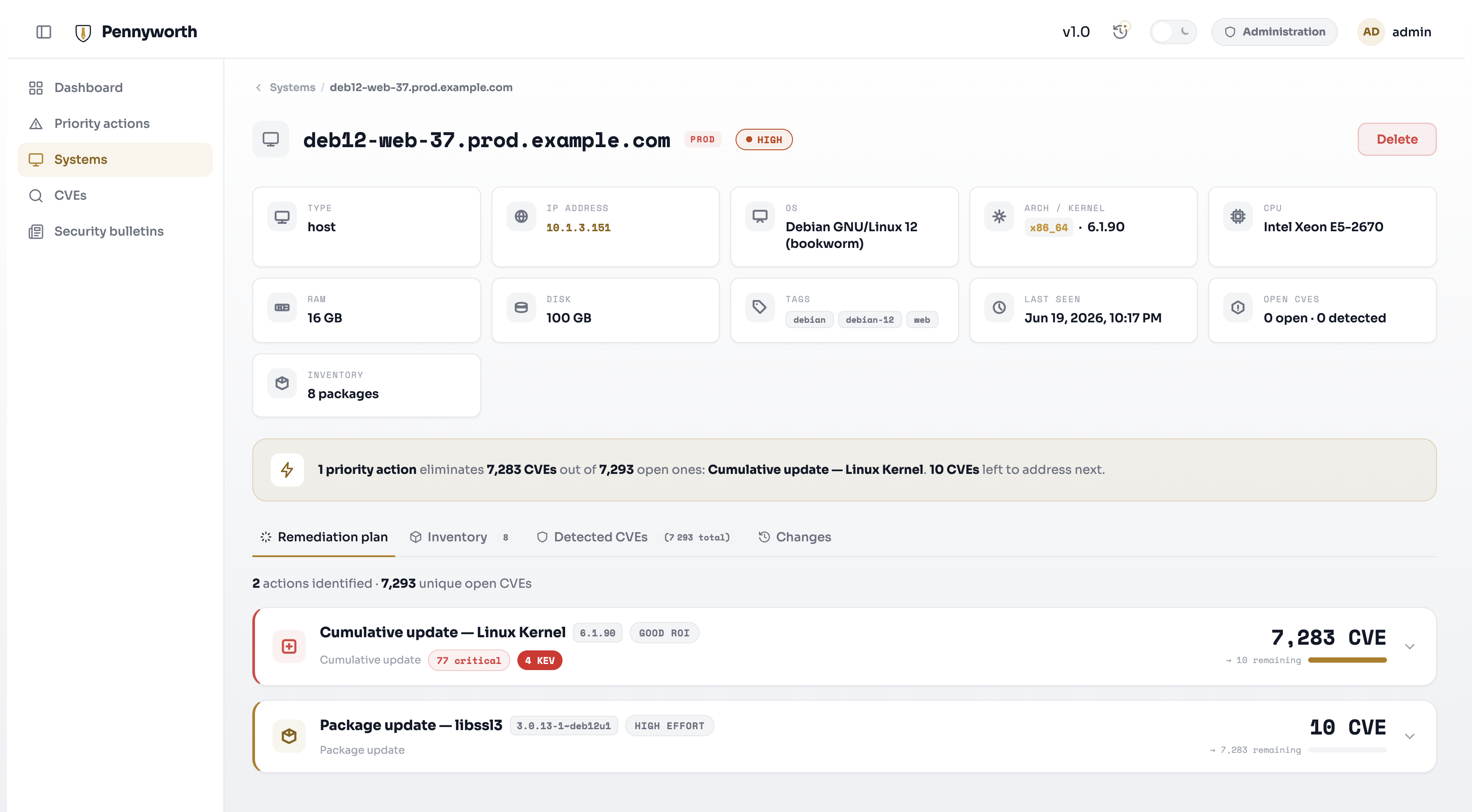Click the Disk storage icon

(x=521, y=307)
